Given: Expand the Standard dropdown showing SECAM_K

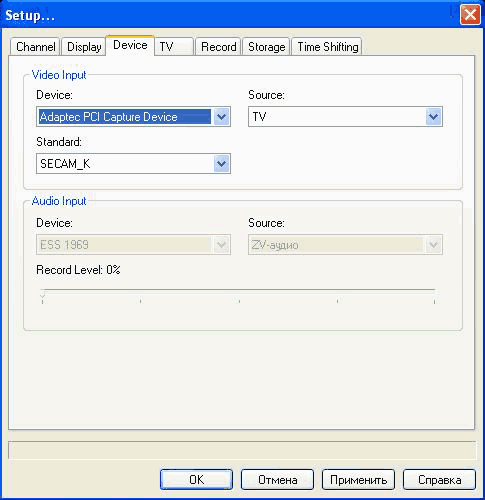Looking at the screenshot, I should 133,163.
